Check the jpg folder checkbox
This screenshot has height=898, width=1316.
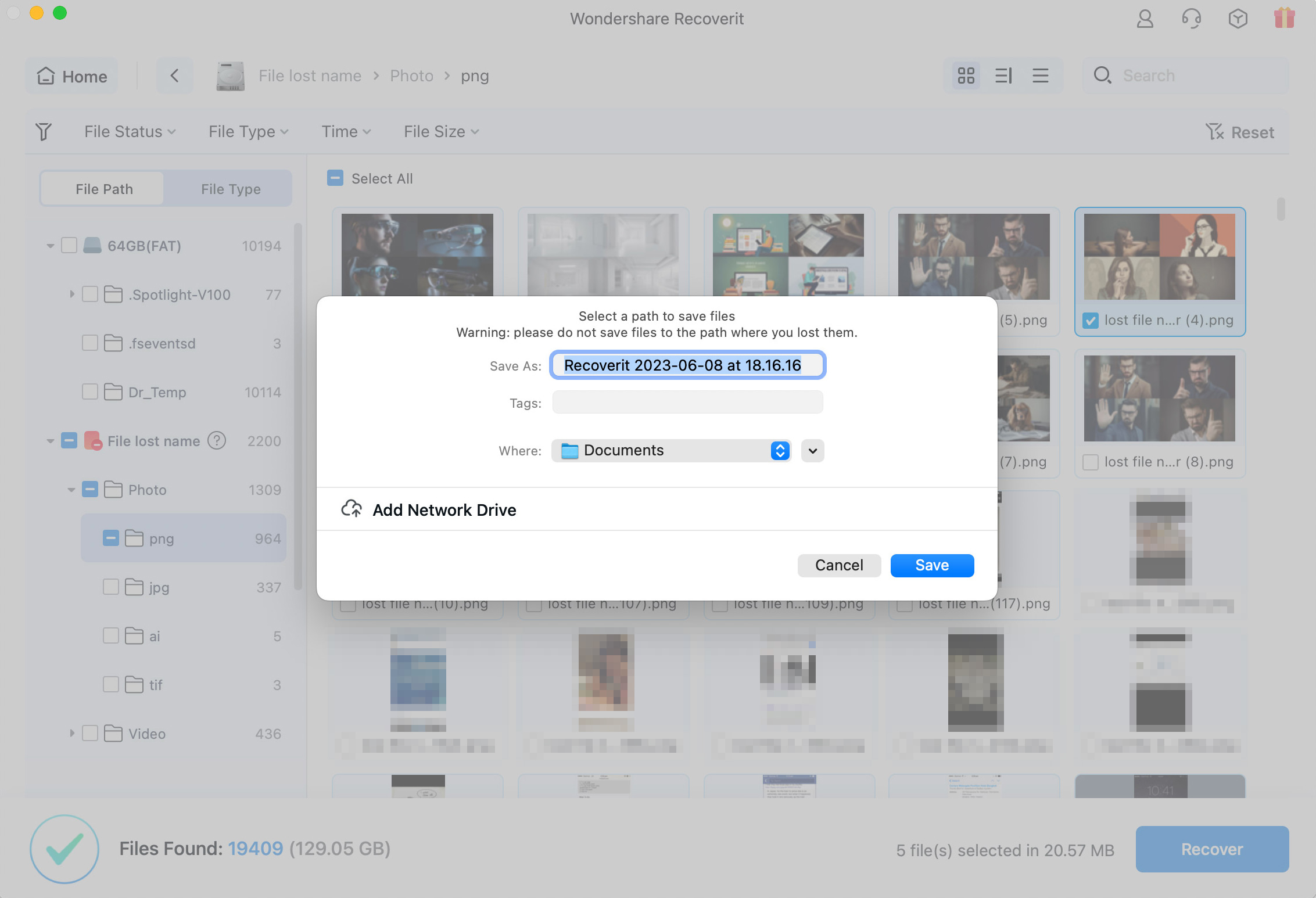pyautogui.click(x=111, y=587)
